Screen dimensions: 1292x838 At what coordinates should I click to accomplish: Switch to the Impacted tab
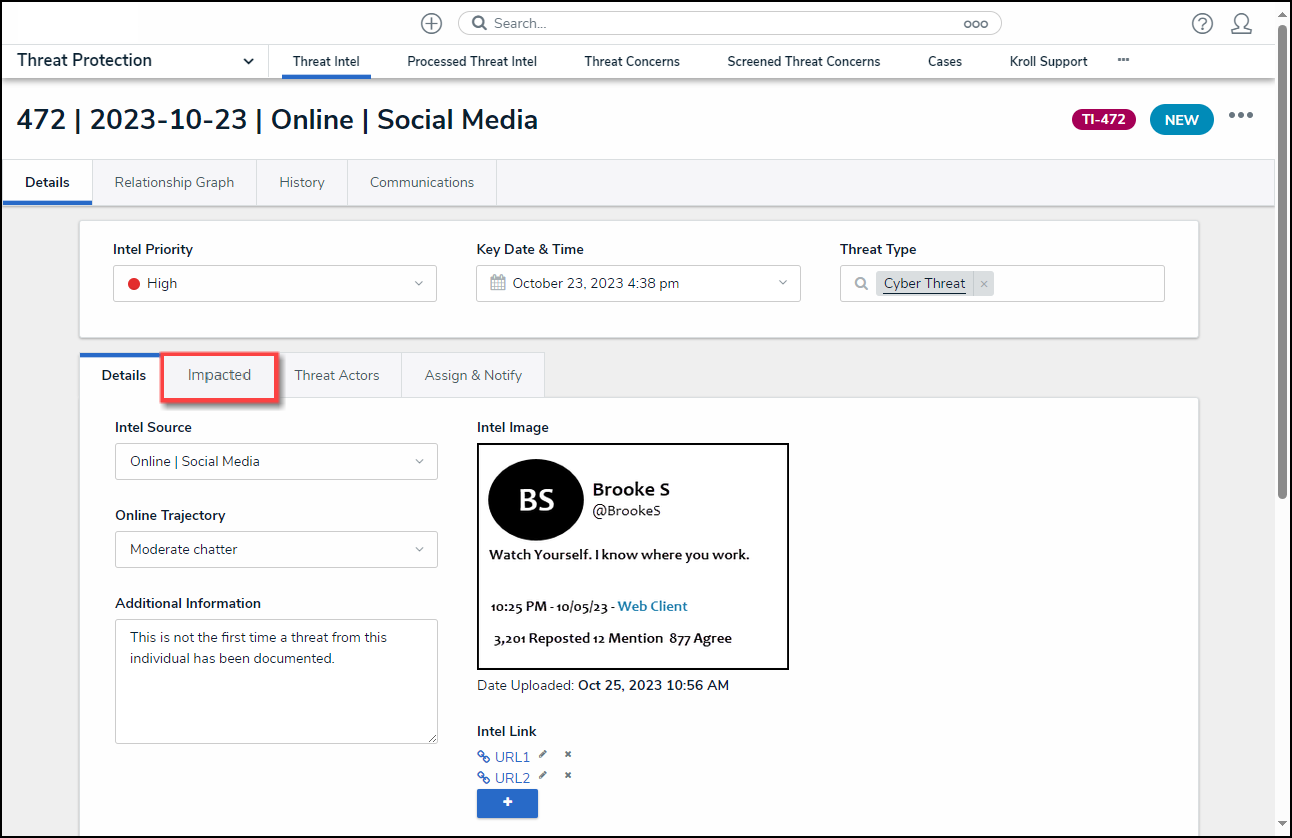219,376
